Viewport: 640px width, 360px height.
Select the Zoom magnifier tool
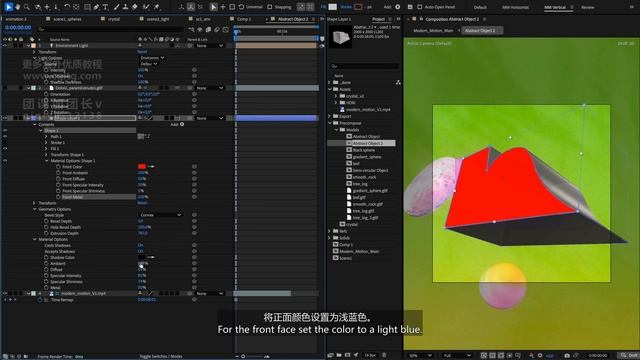(x=27, y=7)
